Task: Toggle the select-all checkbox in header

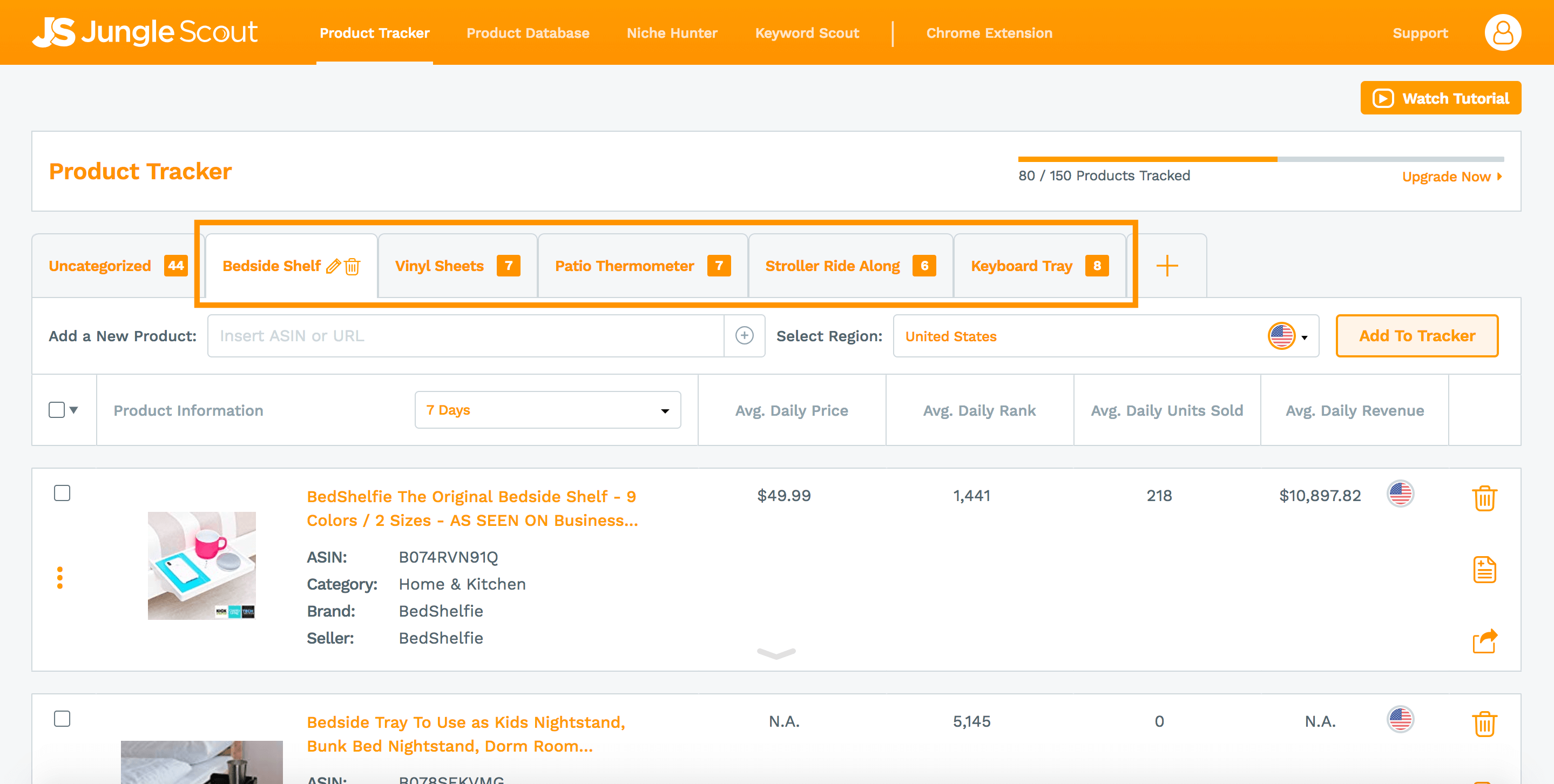Action: coord(57,410)
